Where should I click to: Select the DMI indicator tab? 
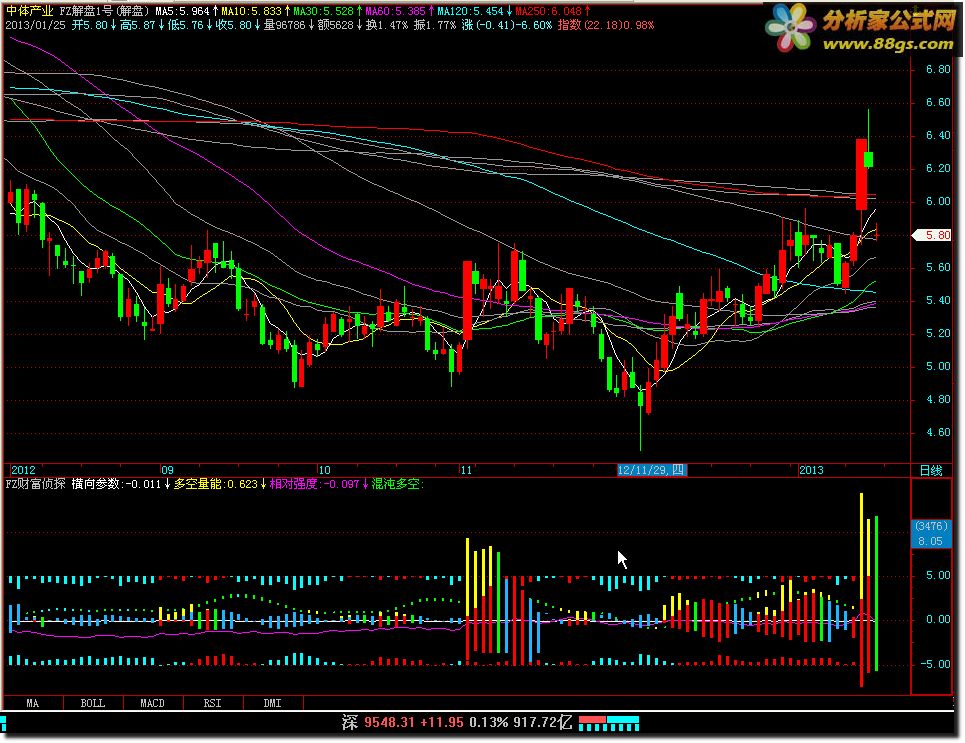273,703
